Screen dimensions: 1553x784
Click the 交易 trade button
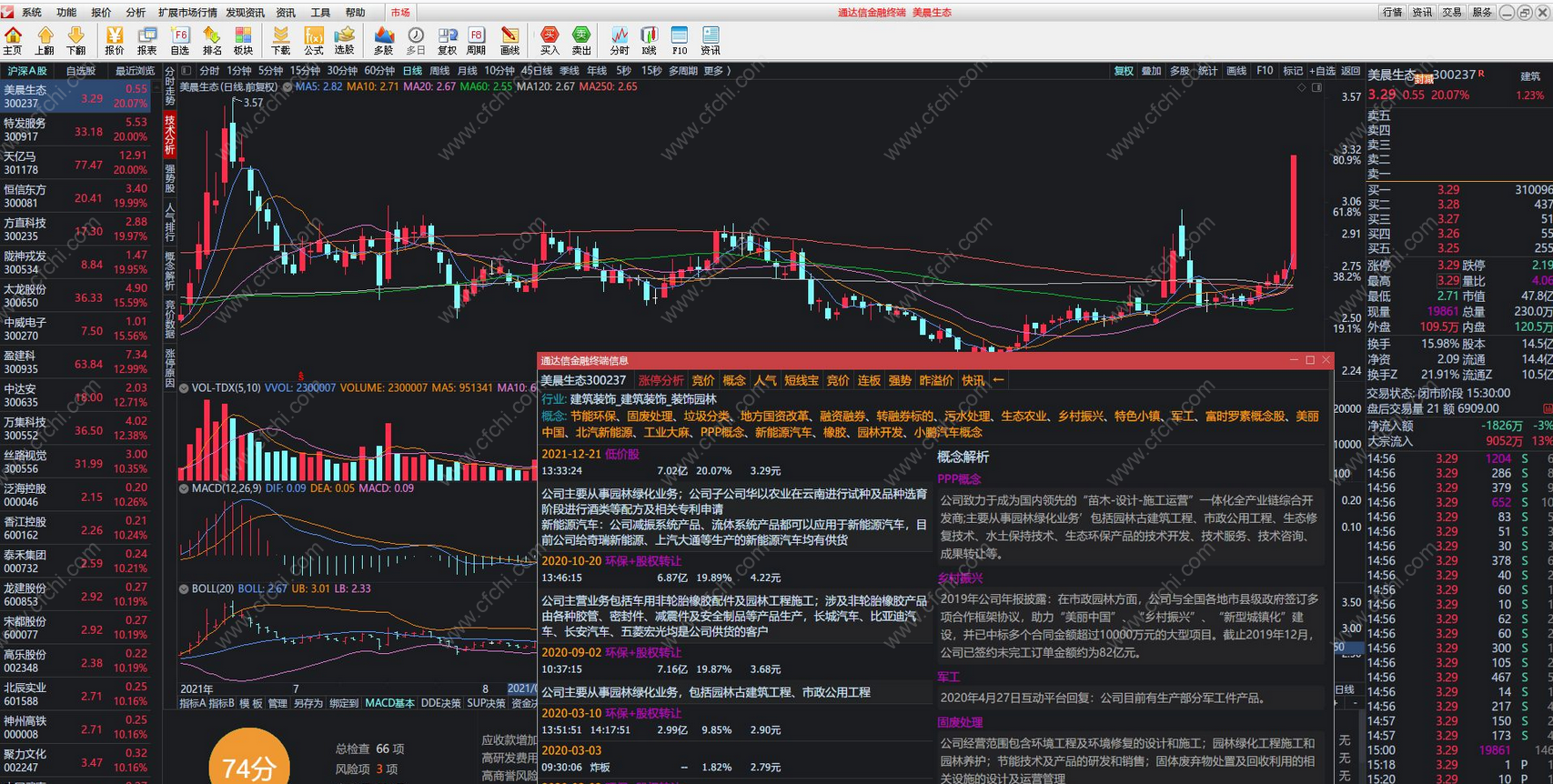1452,13
